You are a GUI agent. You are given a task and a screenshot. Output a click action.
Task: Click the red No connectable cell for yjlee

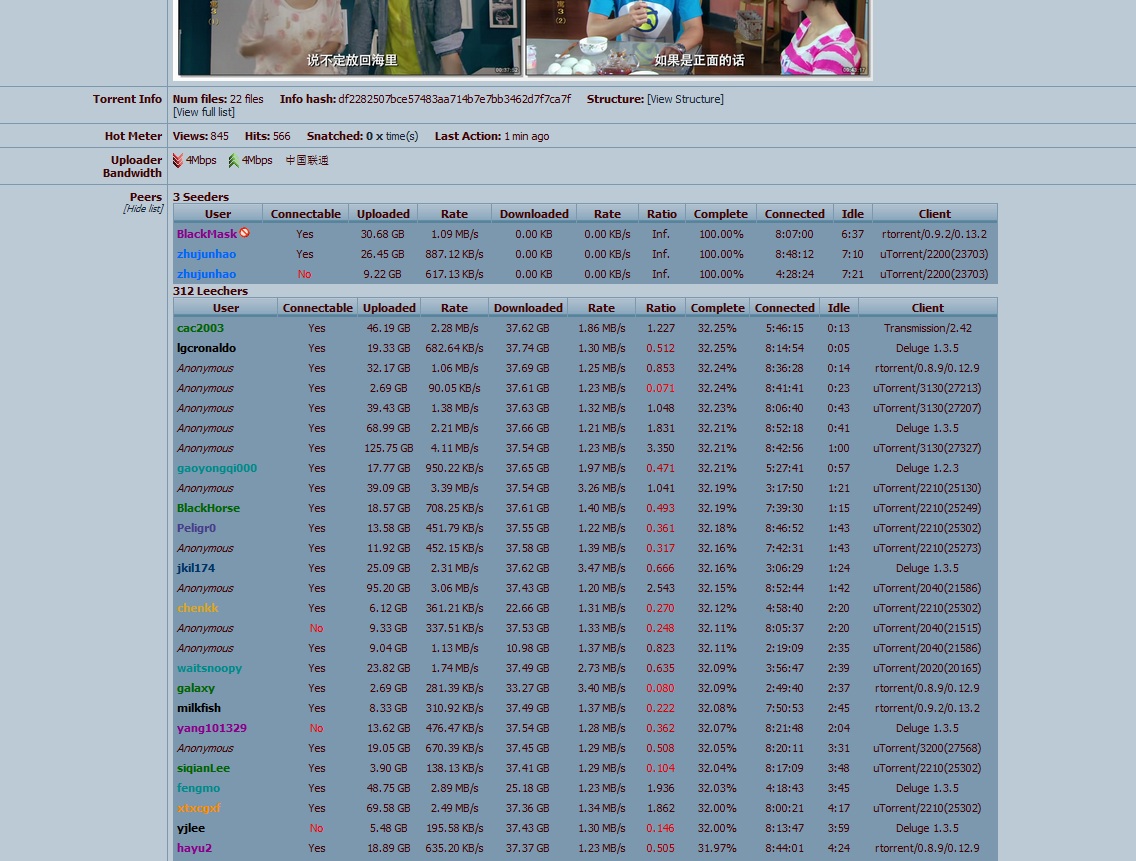click(317, 828)
